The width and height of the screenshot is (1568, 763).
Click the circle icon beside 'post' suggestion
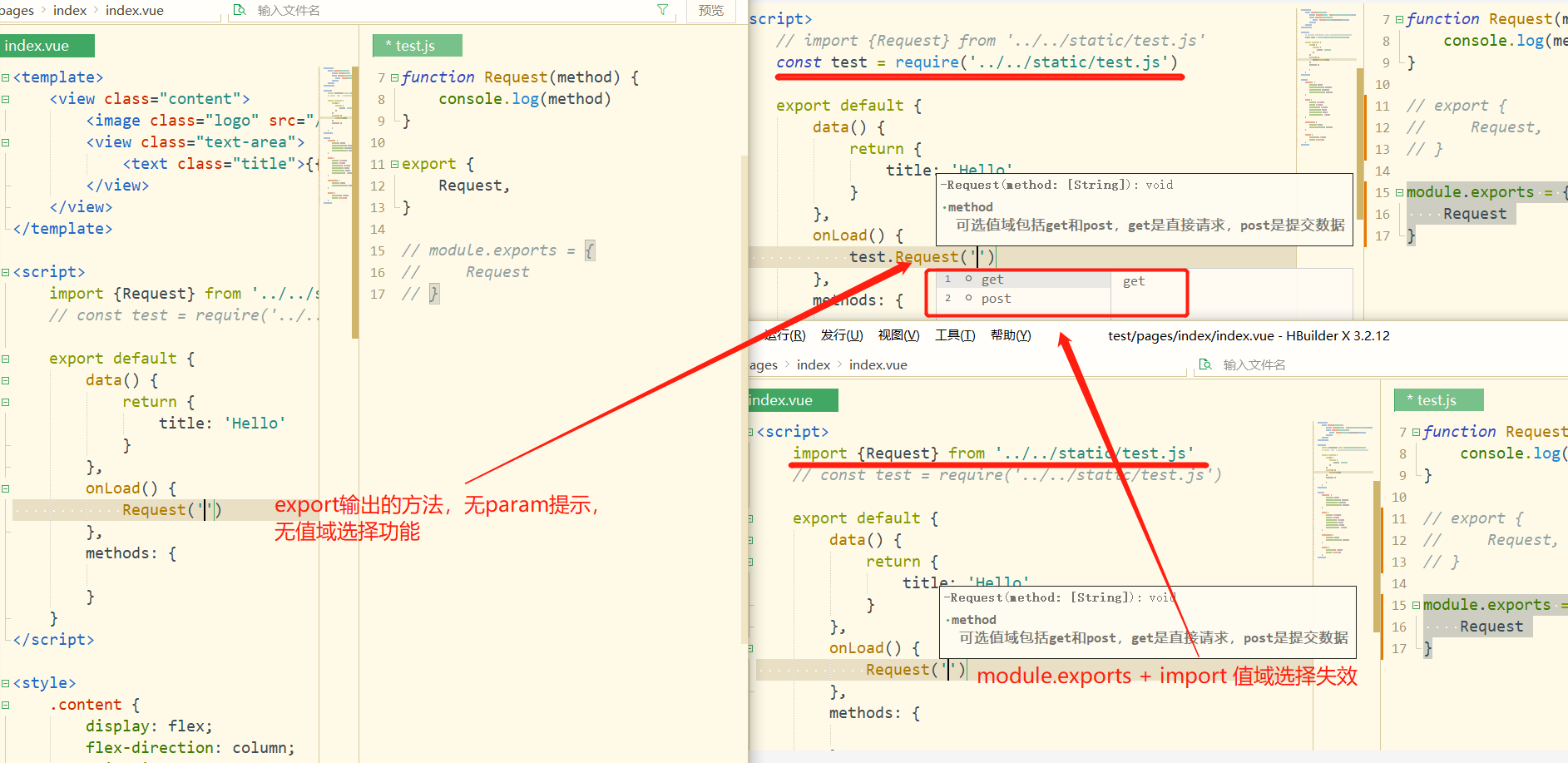pyautogui.click(x=969, y=299)
